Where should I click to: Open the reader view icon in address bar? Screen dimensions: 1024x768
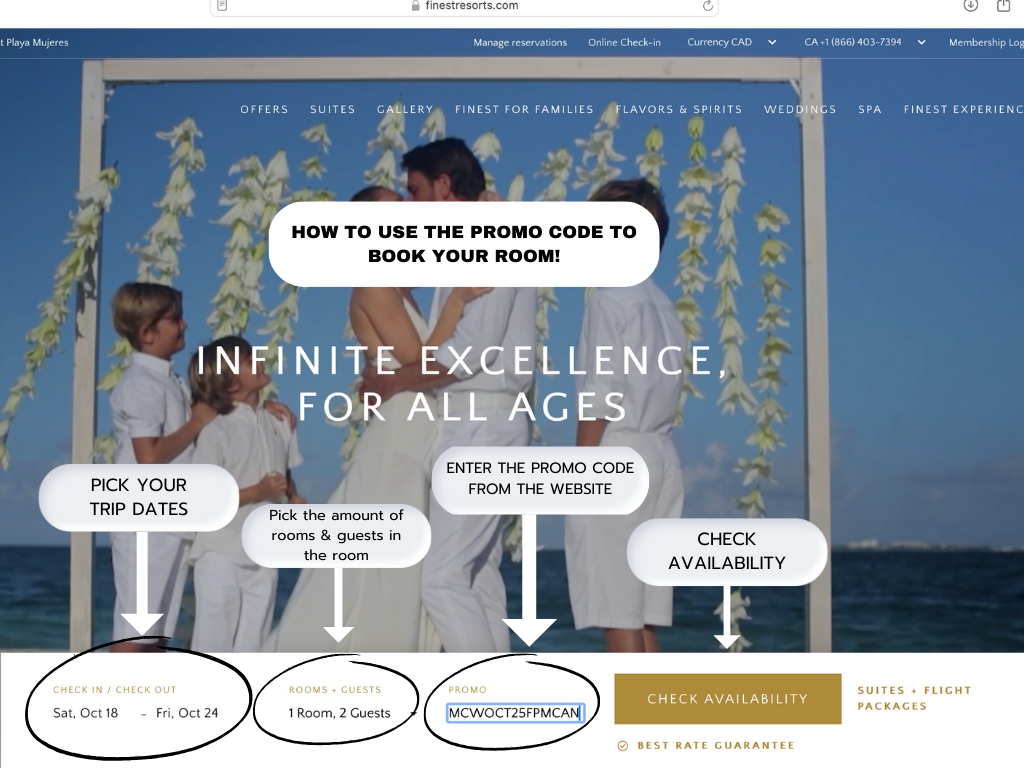[222, 5]
